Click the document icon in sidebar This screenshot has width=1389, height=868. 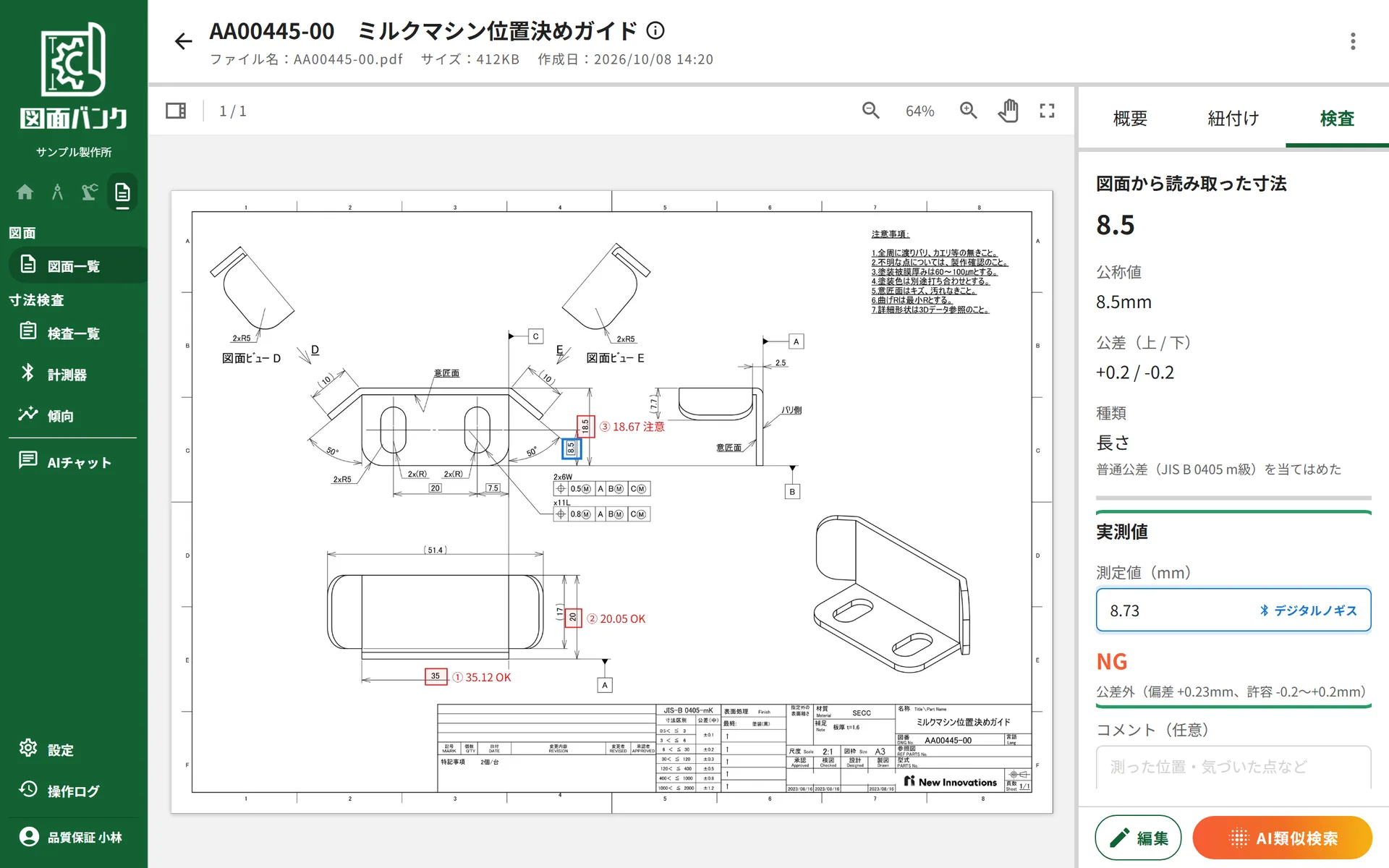[123, 192]
